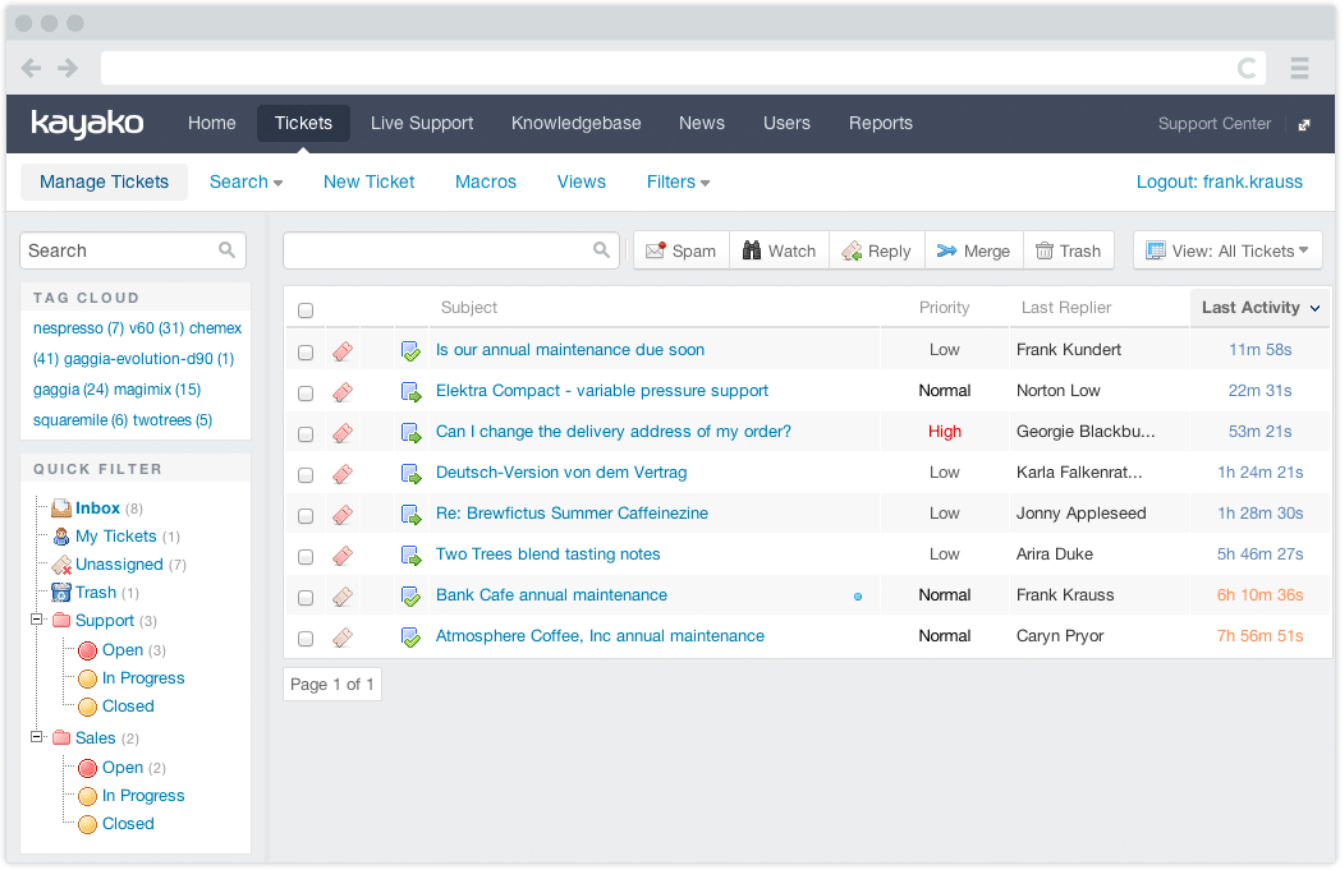
Task: Select the Two Trees blend tasting notes checkbox
Action: pyautogui.click(x=305, y=555)
